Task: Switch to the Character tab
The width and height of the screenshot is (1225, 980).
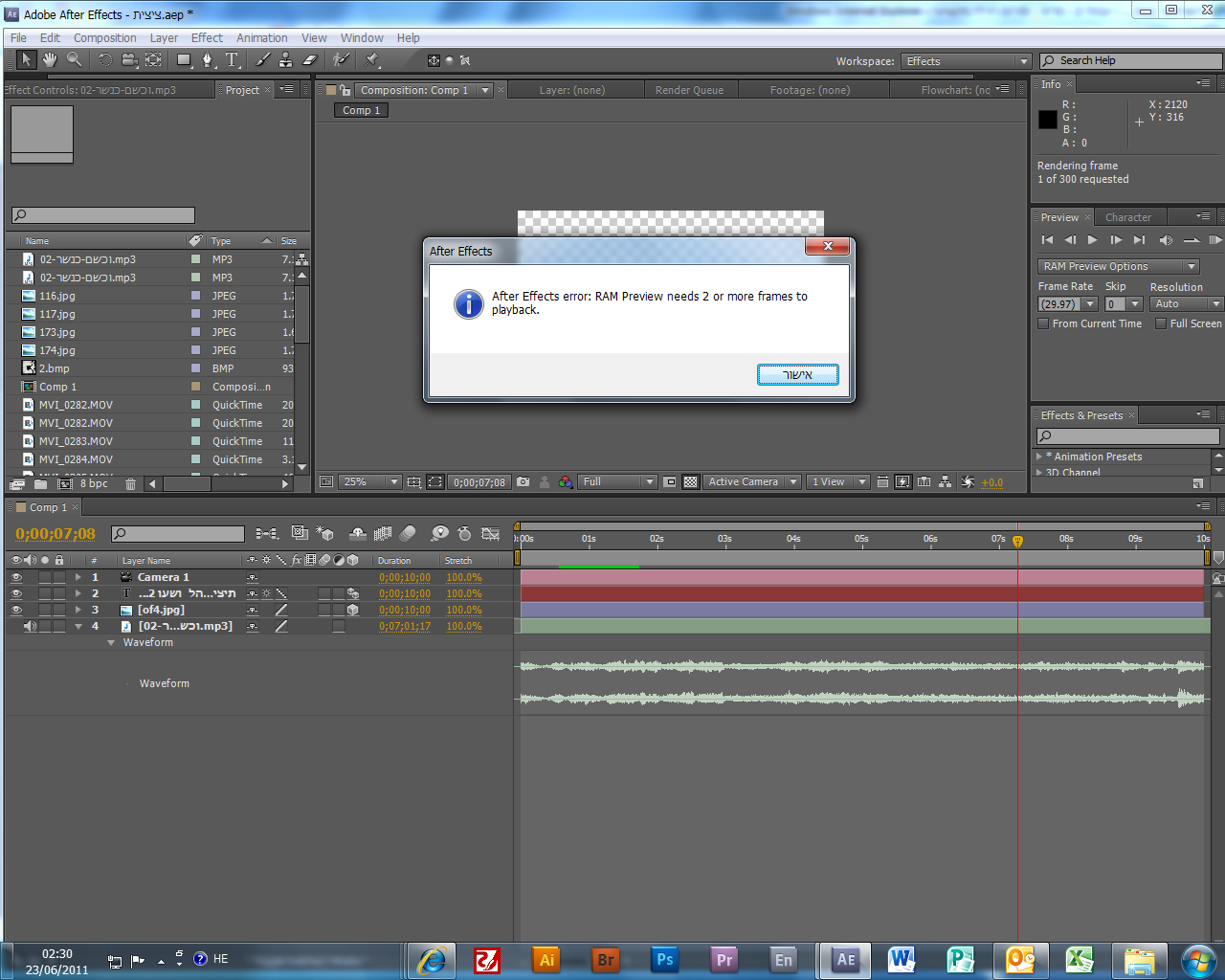Action: pyautogui.click(x=1128, y=217)
